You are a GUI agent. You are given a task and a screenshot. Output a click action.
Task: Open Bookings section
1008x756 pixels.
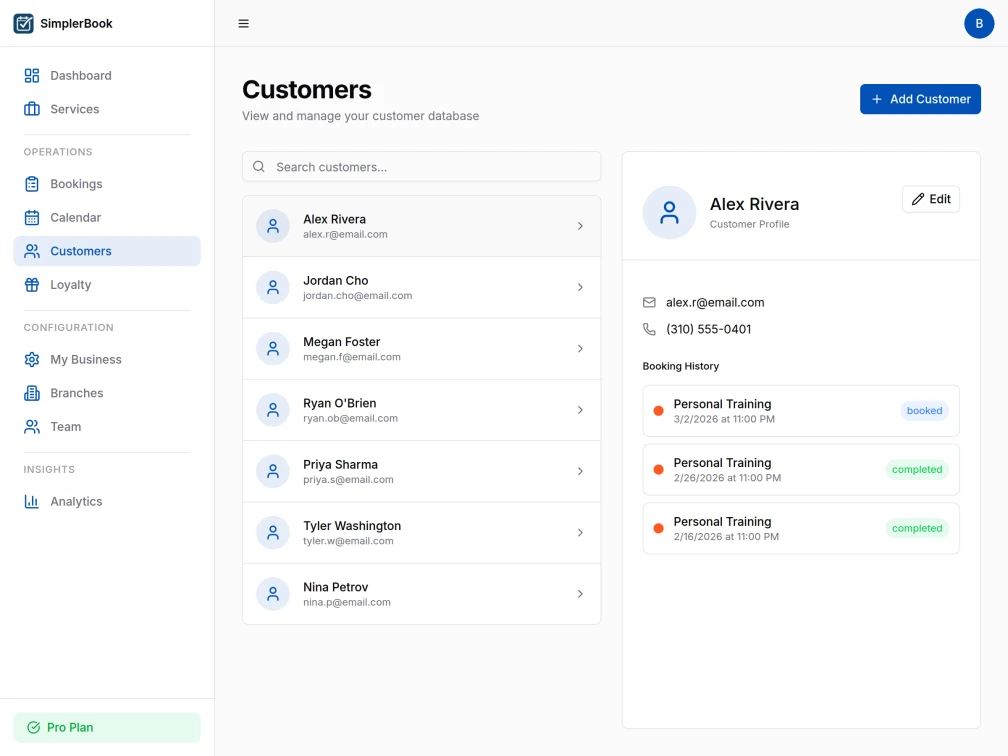click(107, 184)
